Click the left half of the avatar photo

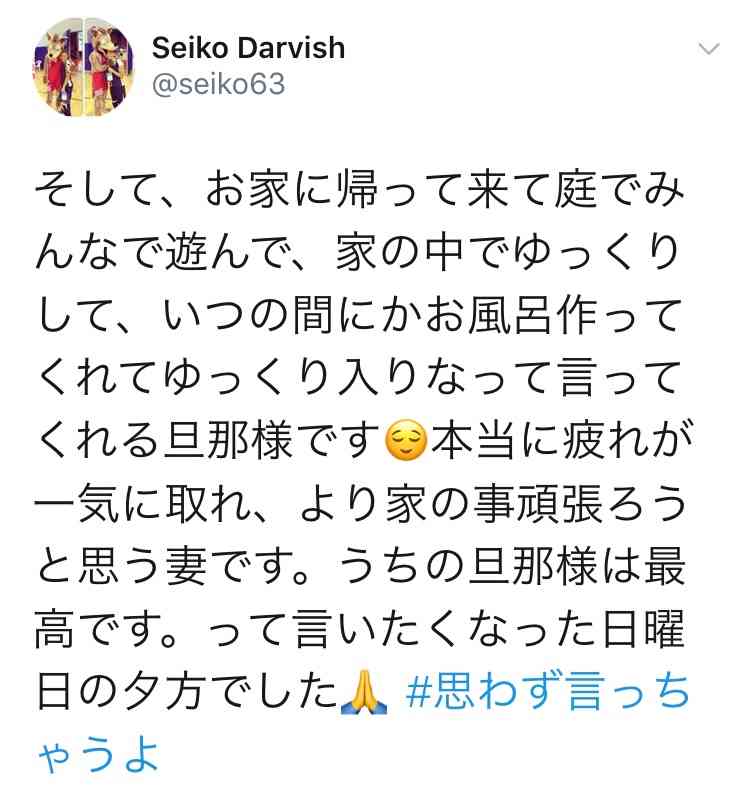(x=58, y=67)
